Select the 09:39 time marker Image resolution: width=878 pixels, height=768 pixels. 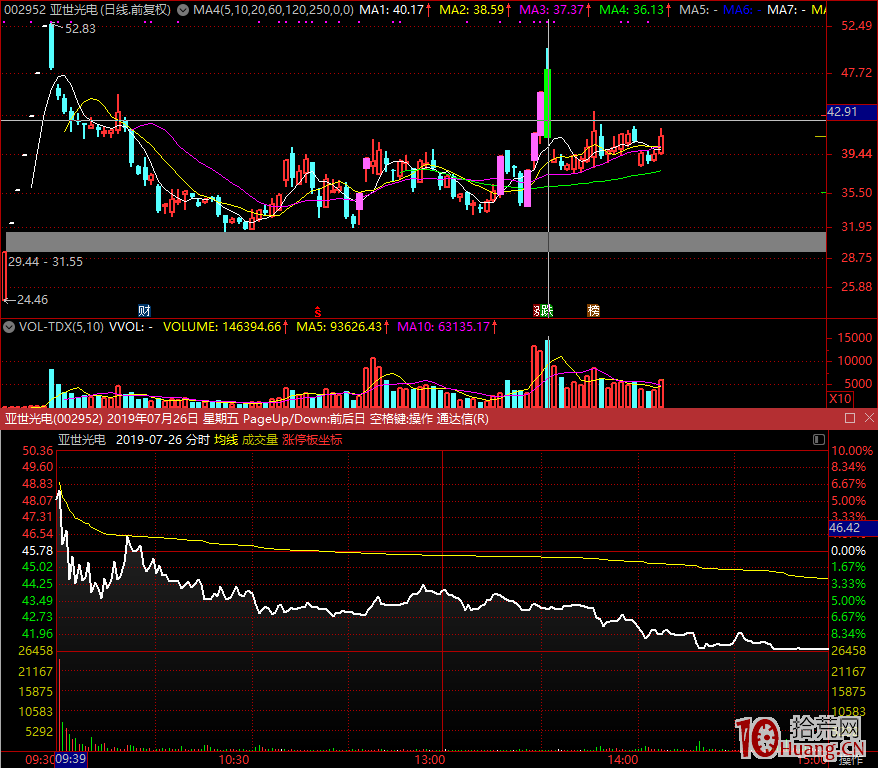70,760
